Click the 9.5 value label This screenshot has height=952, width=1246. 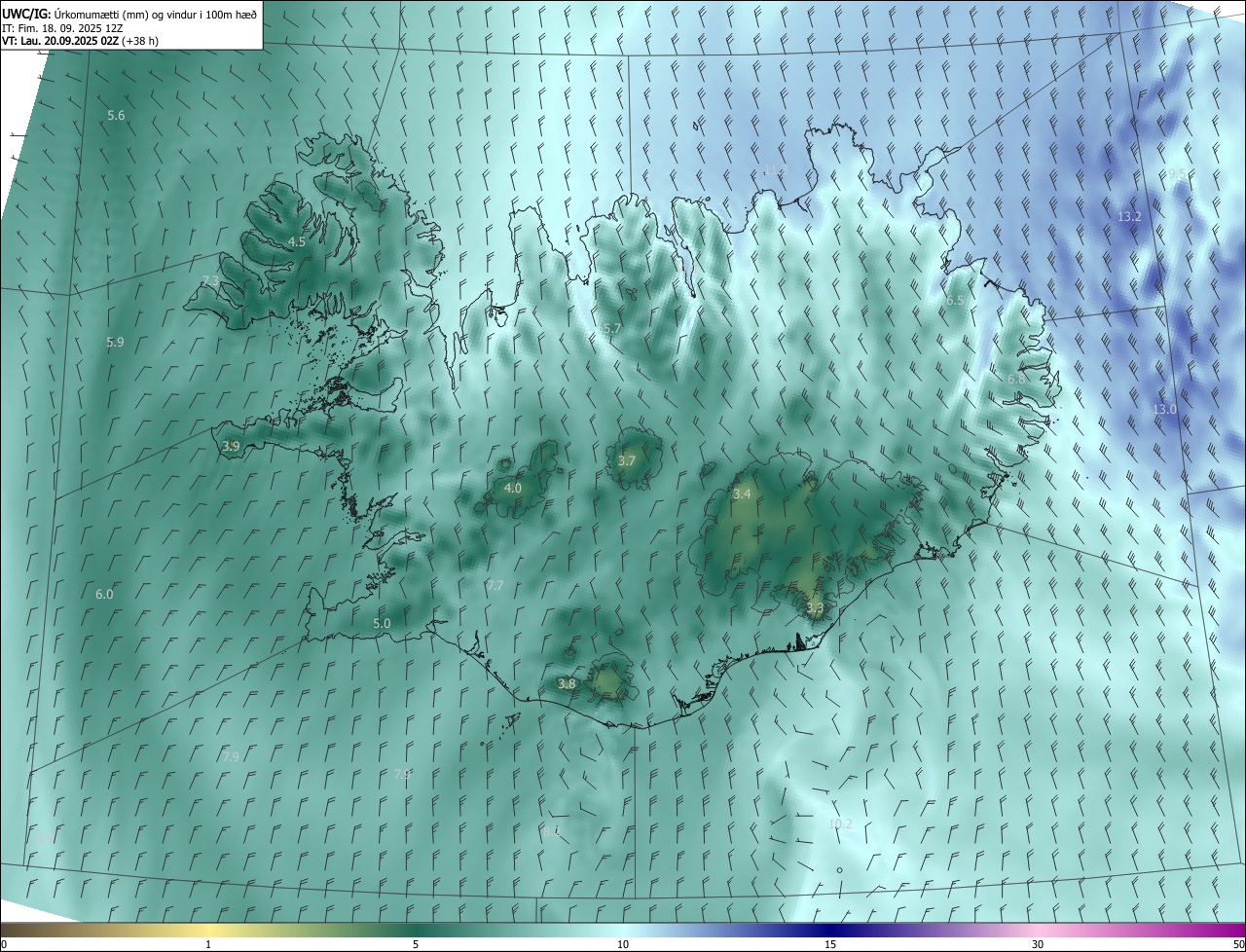click(x=1178, y=174)
